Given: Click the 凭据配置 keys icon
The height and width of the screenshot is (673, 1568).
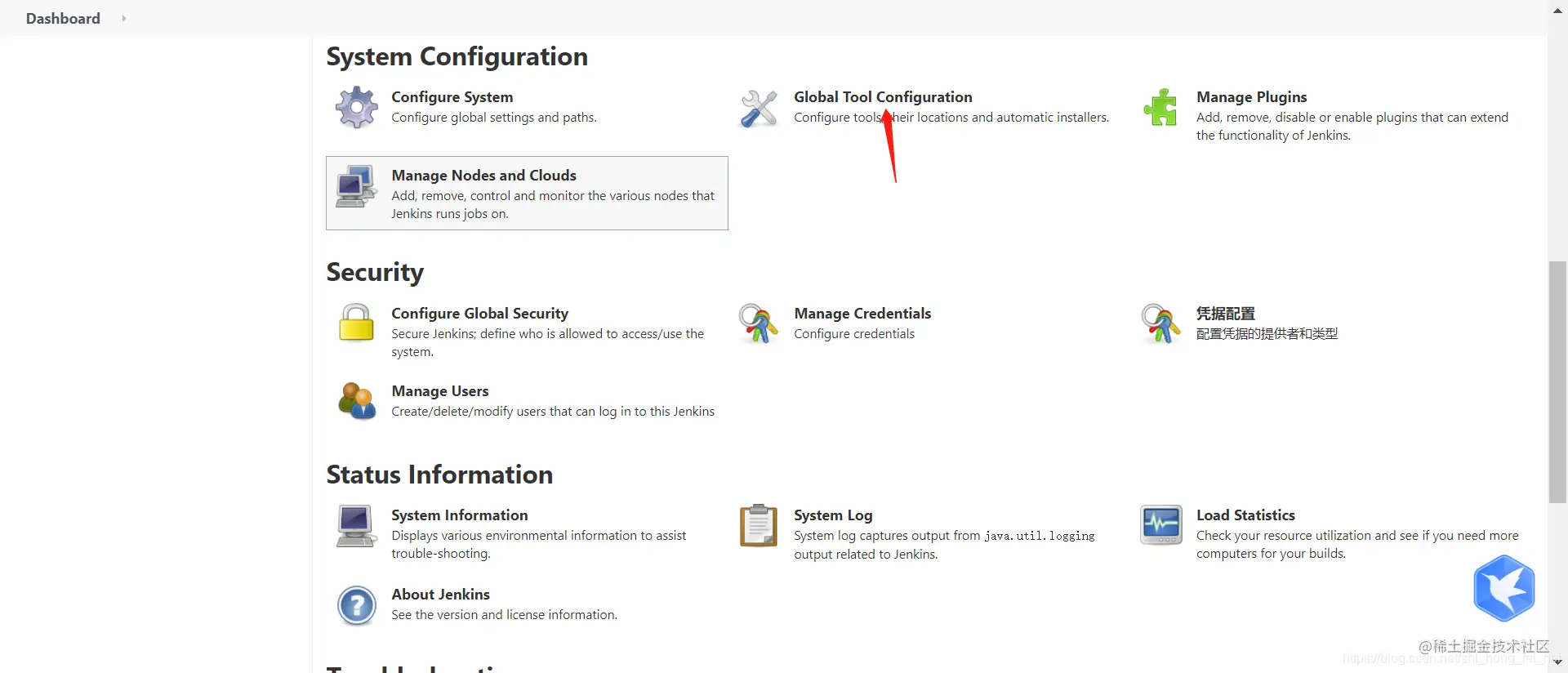Looking at the screenshot, I should coord(1160,323).
